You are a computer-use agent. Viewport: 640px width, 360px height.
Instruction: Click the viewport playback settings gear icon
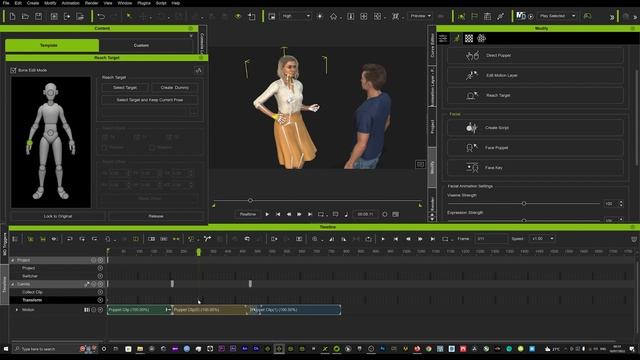tap(384, 214)
